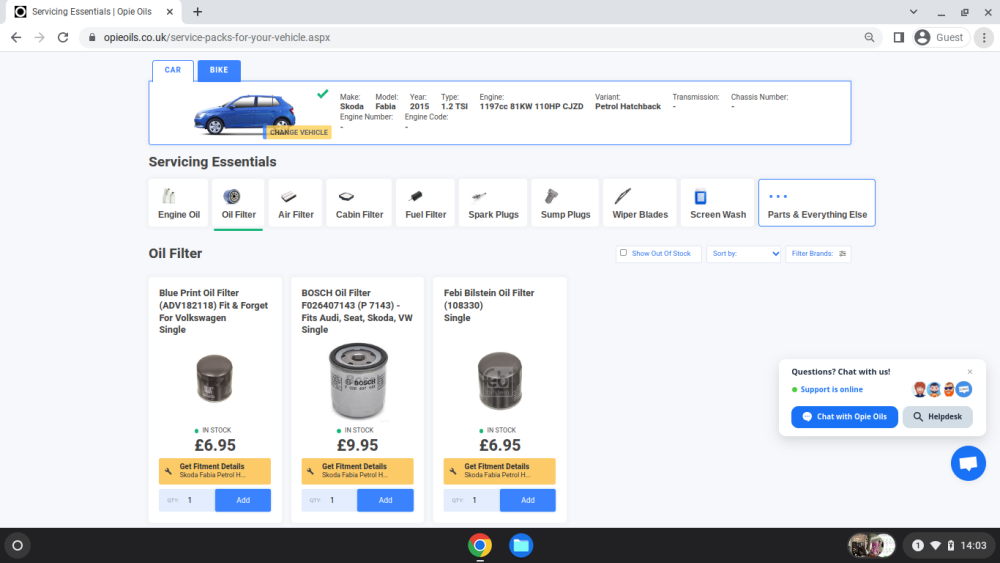This screenshot has width=1000, height=563.
Task: Open the Cabin Filter category
Action: pos(359,203)
